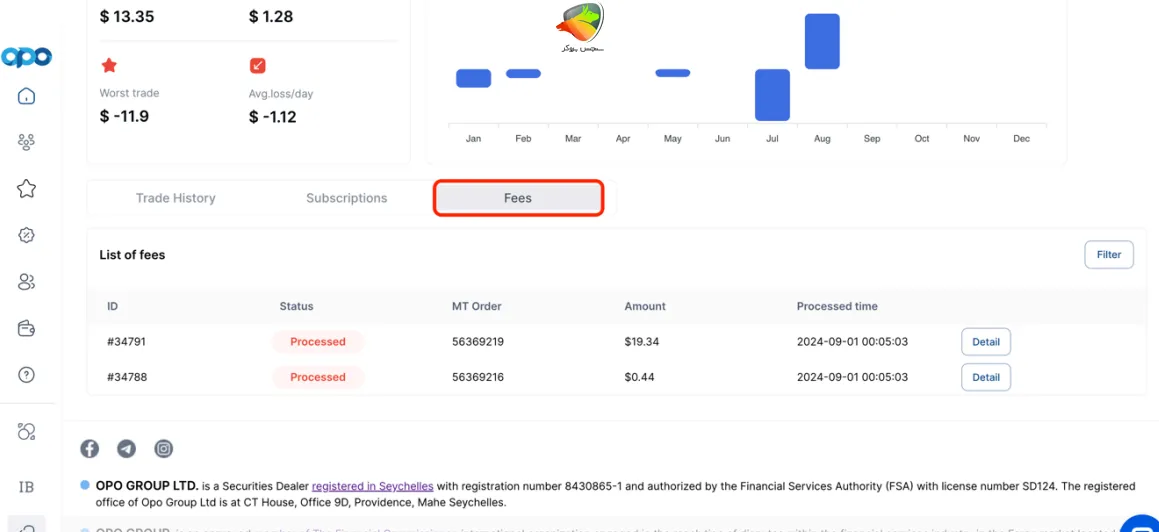1159x532 pixels.
Task: Open the help question mark icon
Action: coord(27,375)
